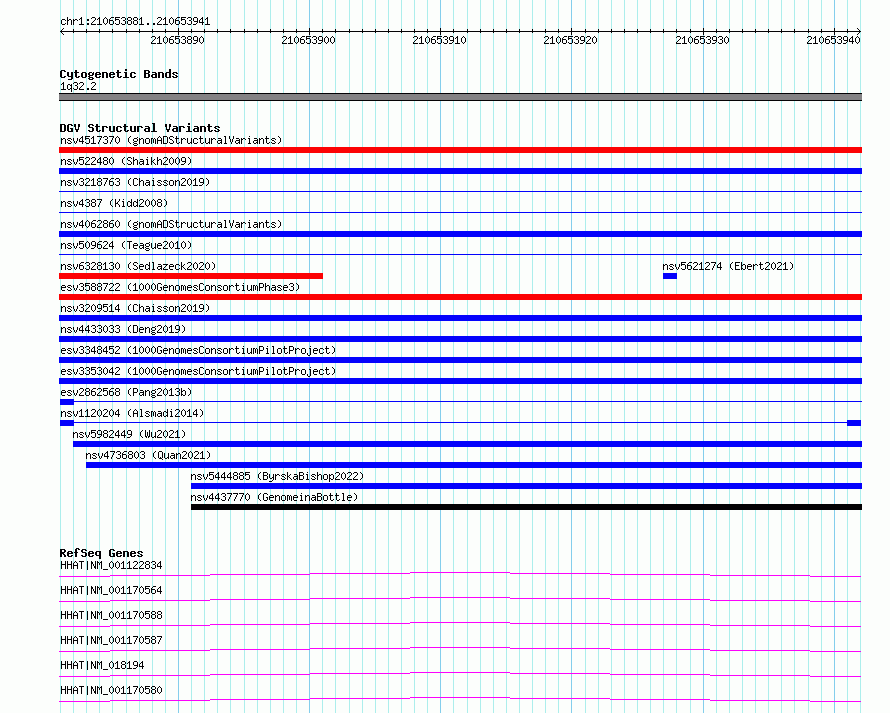Image resolution: width=890 pixels, height=713 pixels.
Task: Select the nsv509624 (Teague2010) label
Action: (126, 245)
